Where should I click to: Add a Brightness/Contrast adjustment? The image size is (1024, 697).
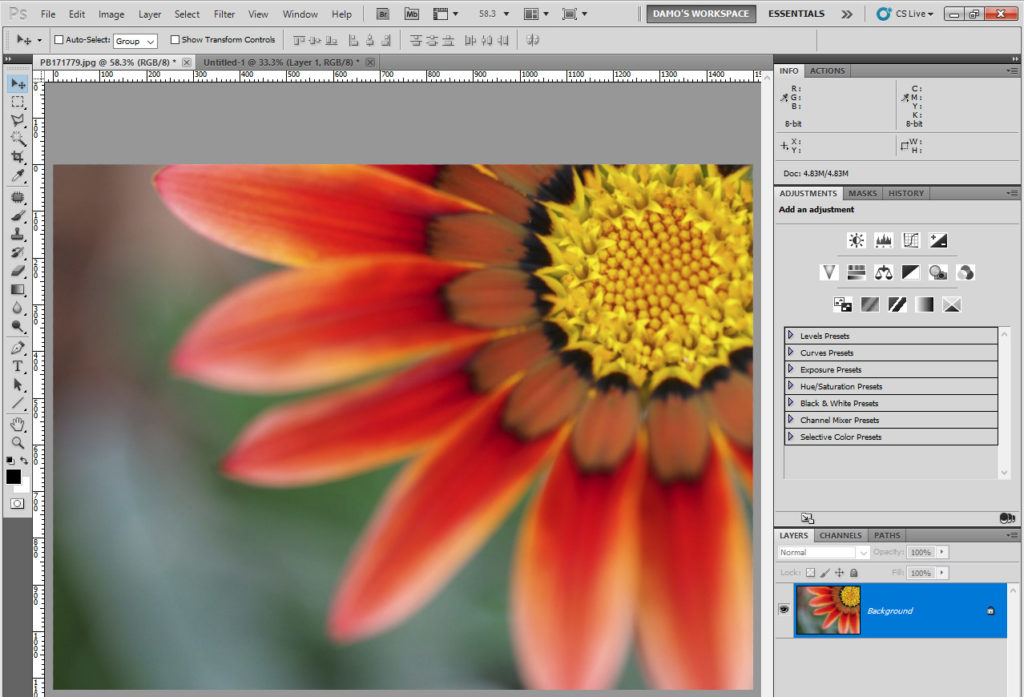click(x=856, y=240)
